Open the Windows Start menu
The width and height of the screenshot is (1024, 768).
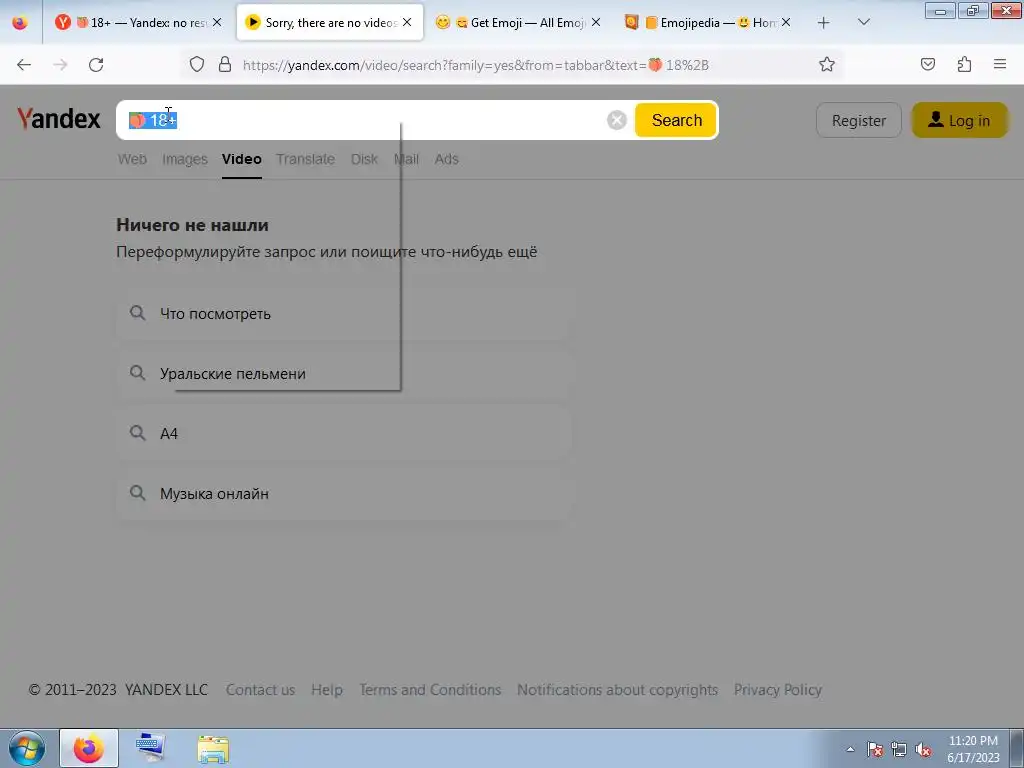coord(27,748)
